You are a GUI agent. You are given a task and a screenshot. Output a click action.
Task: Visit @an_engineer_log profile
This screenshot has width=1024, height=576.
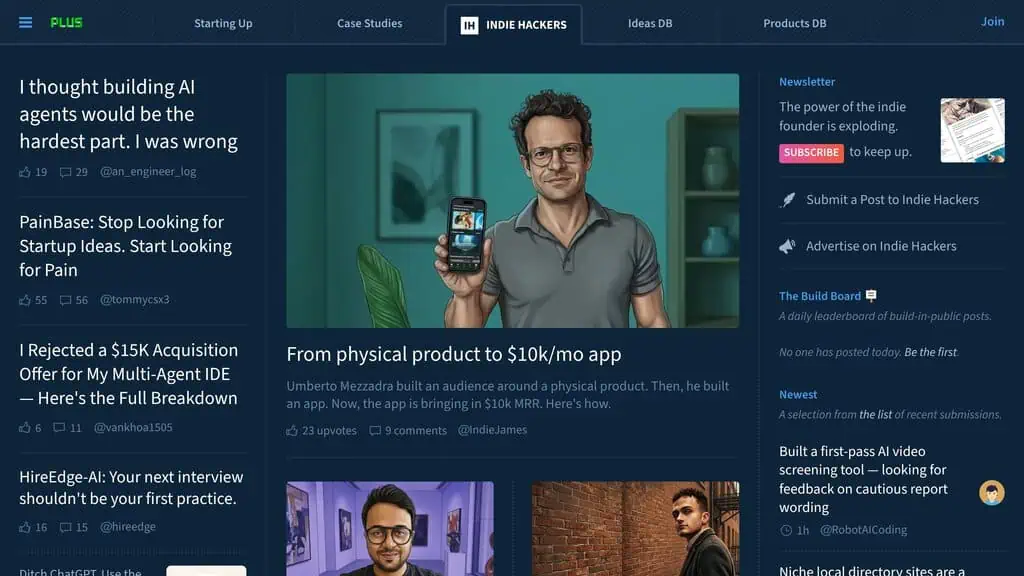point(148,172)
